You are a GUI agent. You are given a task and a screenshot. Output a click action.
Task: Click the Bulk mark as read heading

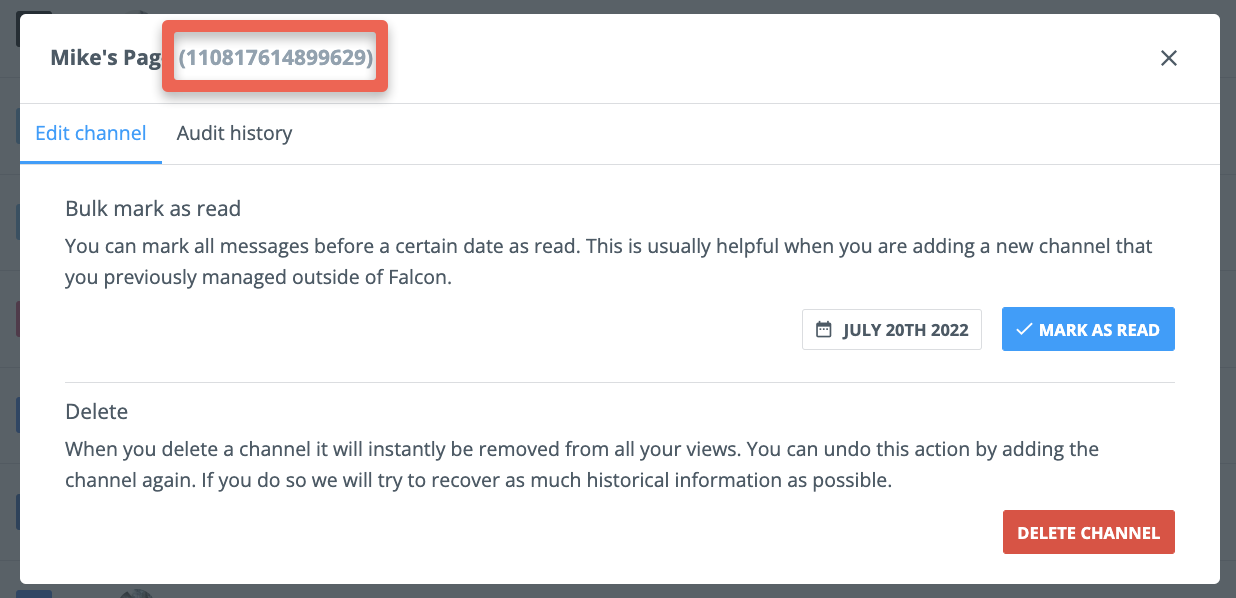point(153,209)
